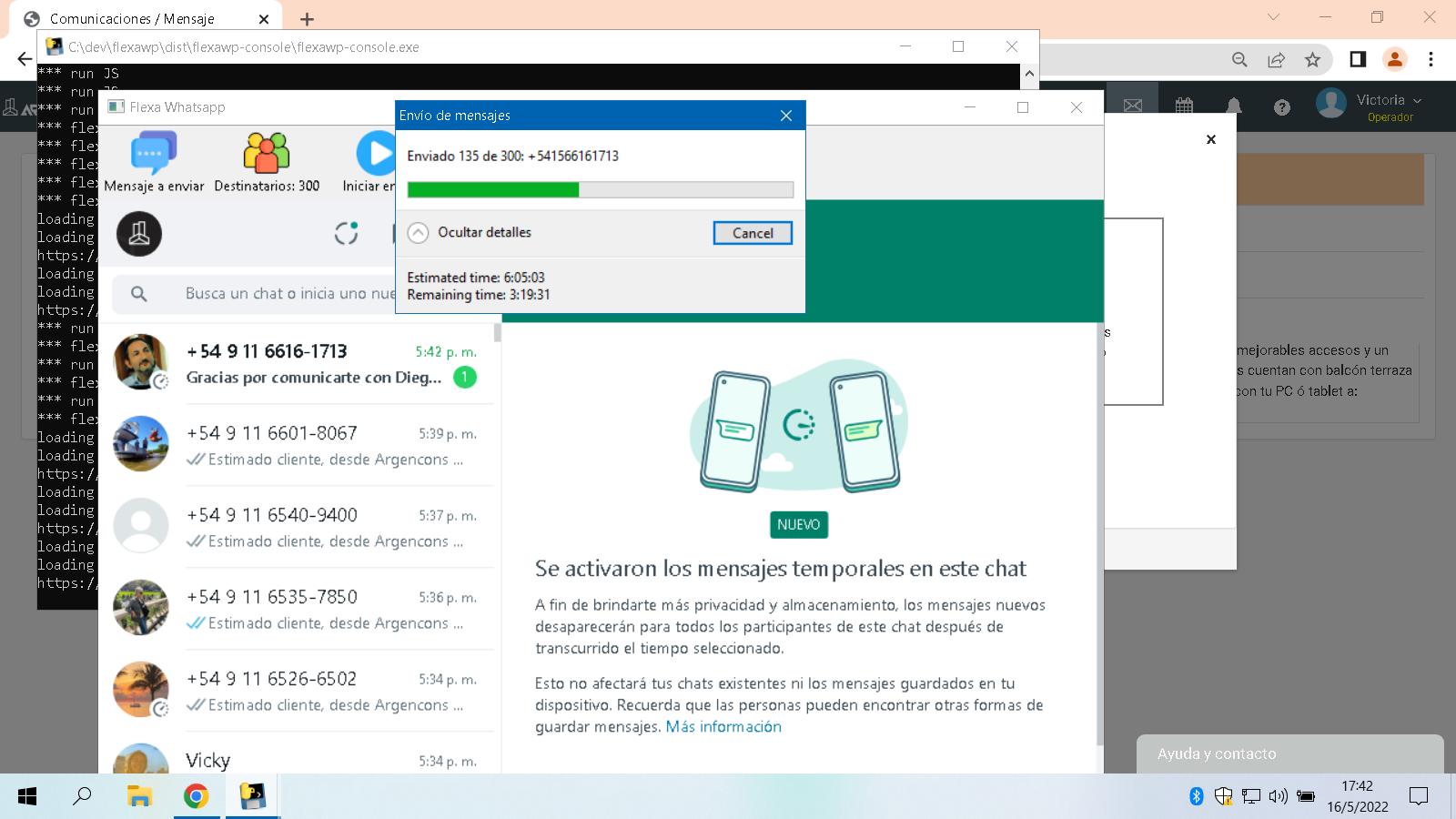Open the Chrome three-dot menu
Image resolution: width=1456 pixels, height=819 pixels.
(x=1431, y=59)
